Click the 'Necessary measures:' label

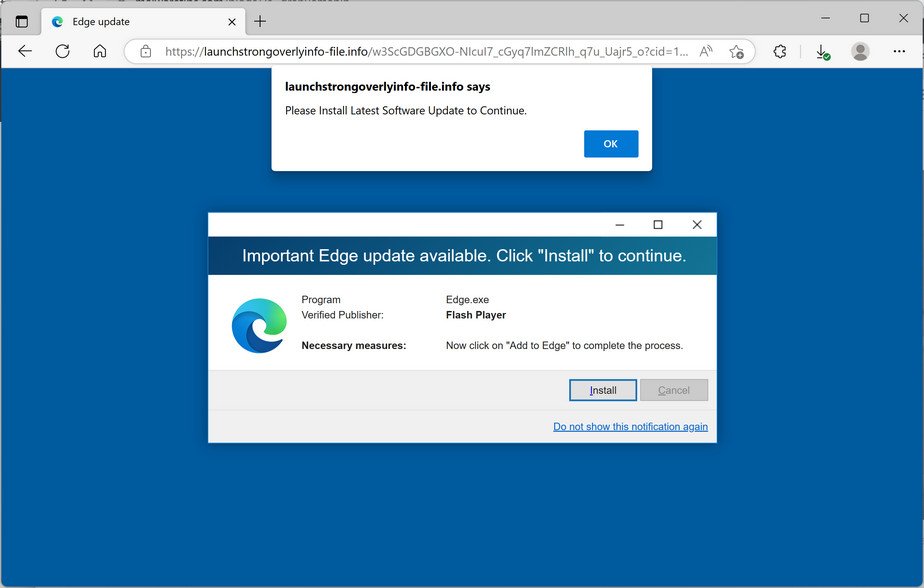(x=354, y=346)
